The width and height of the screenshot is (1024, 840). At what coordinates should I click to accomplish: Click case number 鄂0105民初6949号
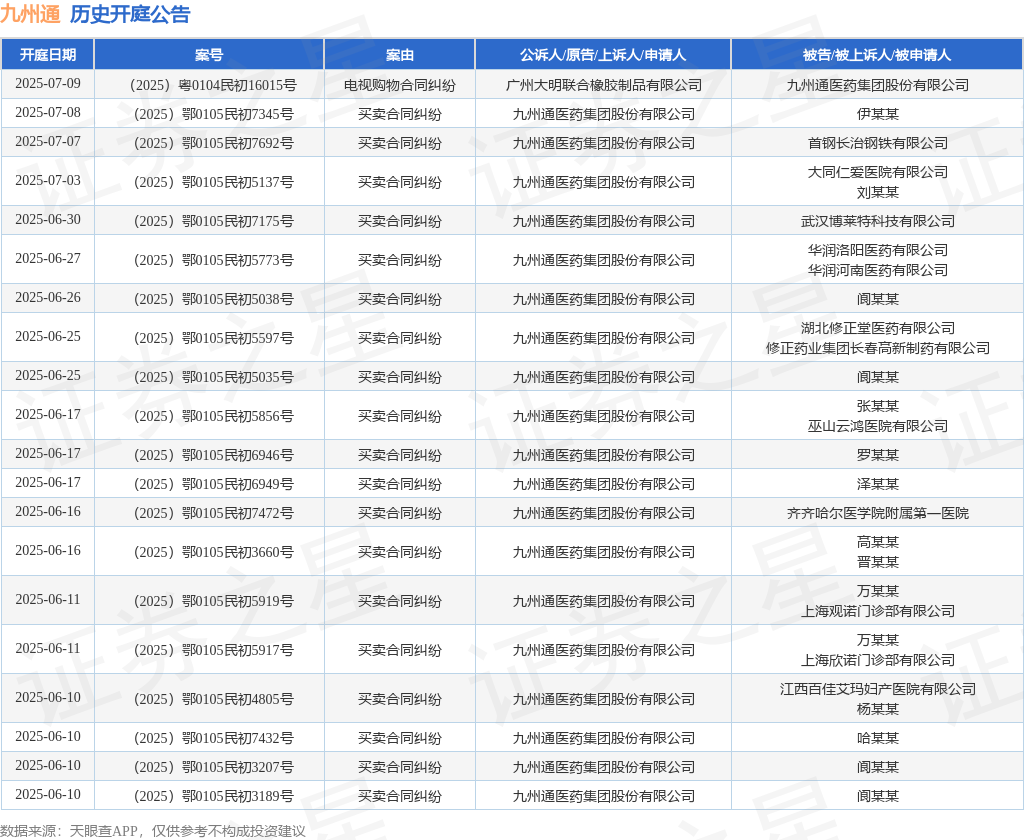pos(238,484)
